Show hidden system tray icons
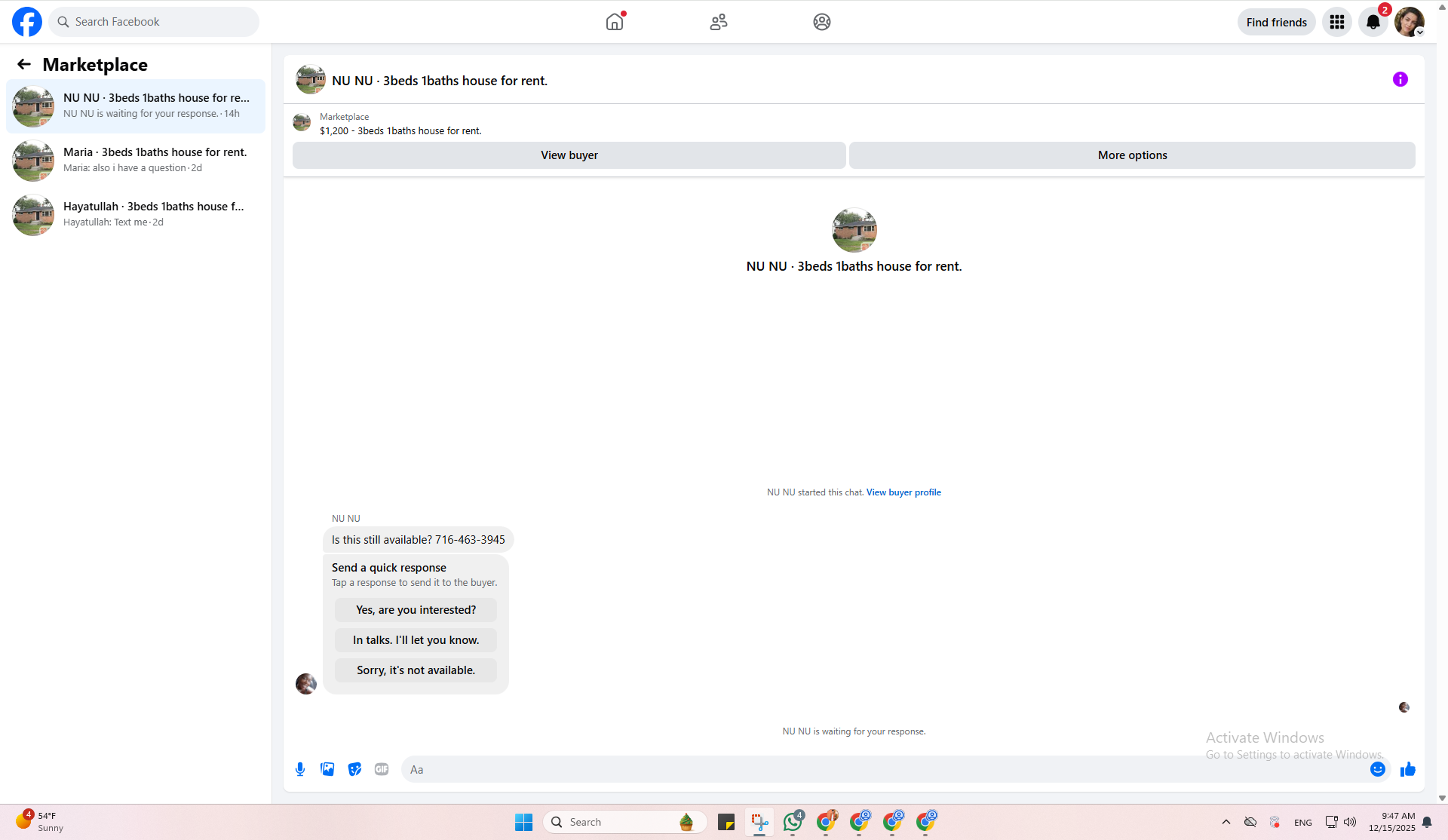The height and width of the screenshot is (840, 1448). [x=1226, y=822]
